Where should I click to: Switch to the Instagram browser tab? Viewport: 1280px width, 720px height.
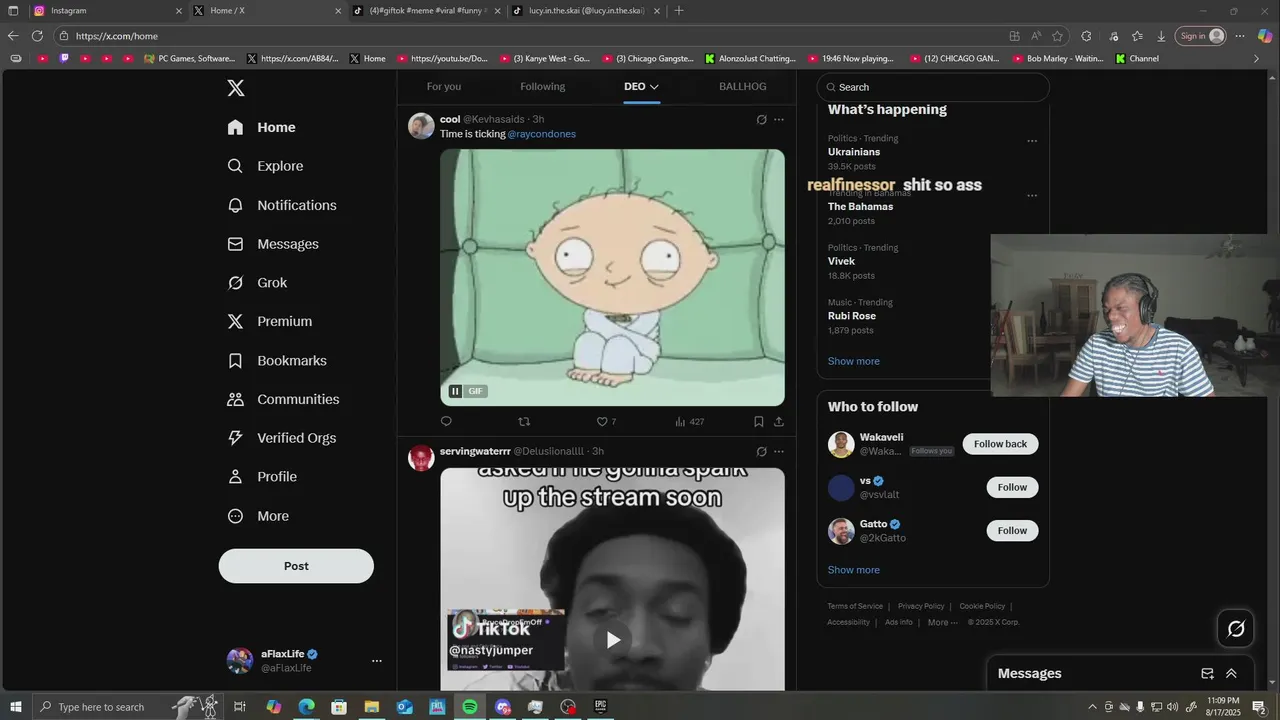tap(108, 10)
